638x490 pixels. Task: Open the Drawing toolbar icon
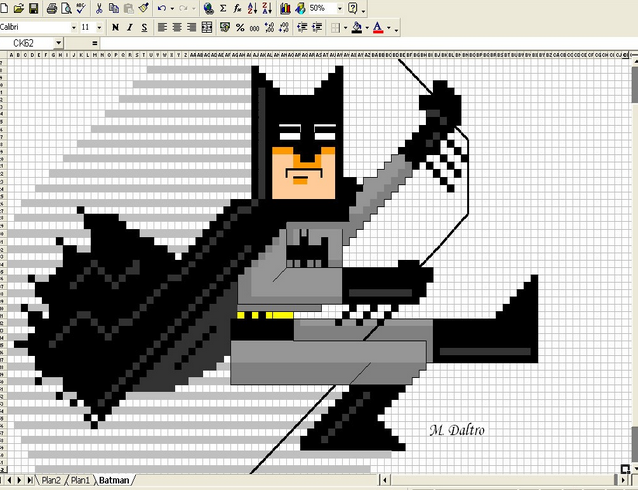coord(300,8)
